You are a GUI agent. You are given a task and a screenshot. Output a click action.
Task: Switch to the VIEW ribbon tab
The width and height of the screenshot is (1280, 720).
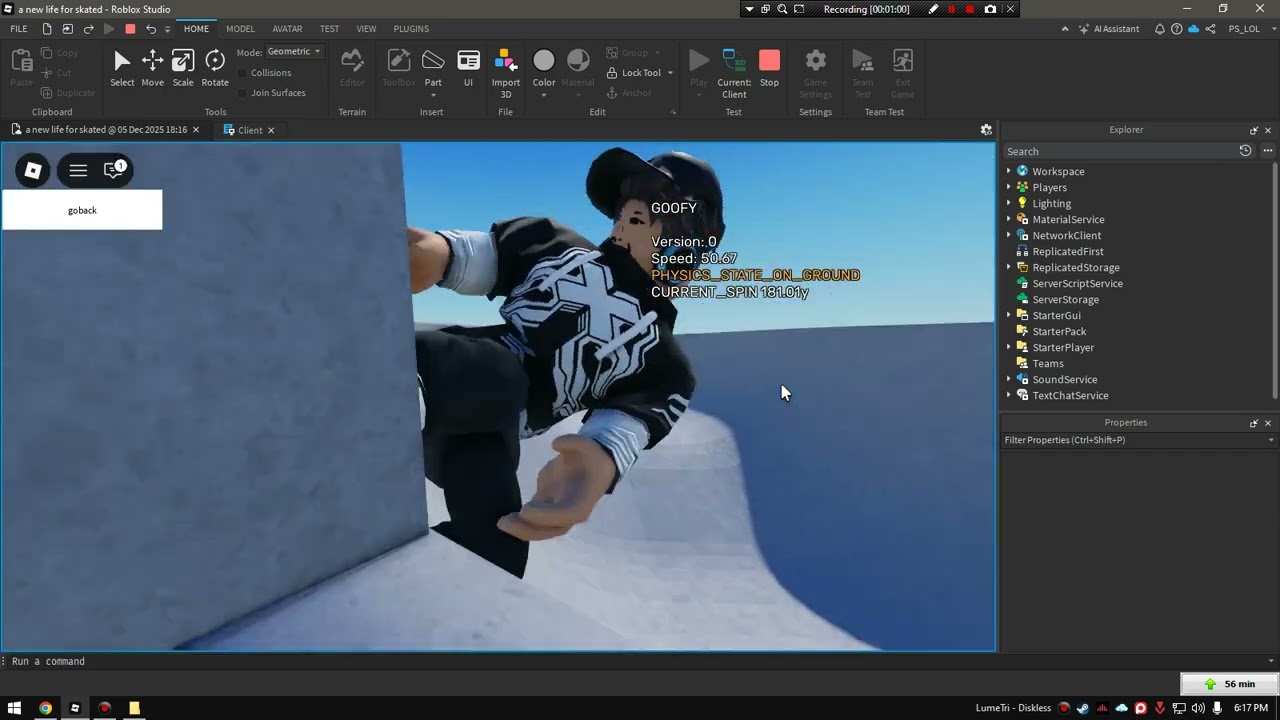point(367,29)
